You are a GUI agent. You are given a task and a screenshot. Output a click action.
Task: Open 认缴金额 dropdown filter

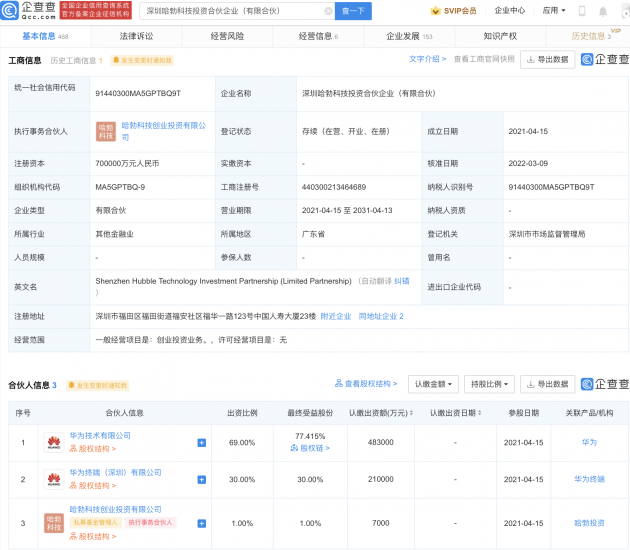(433, 384)
